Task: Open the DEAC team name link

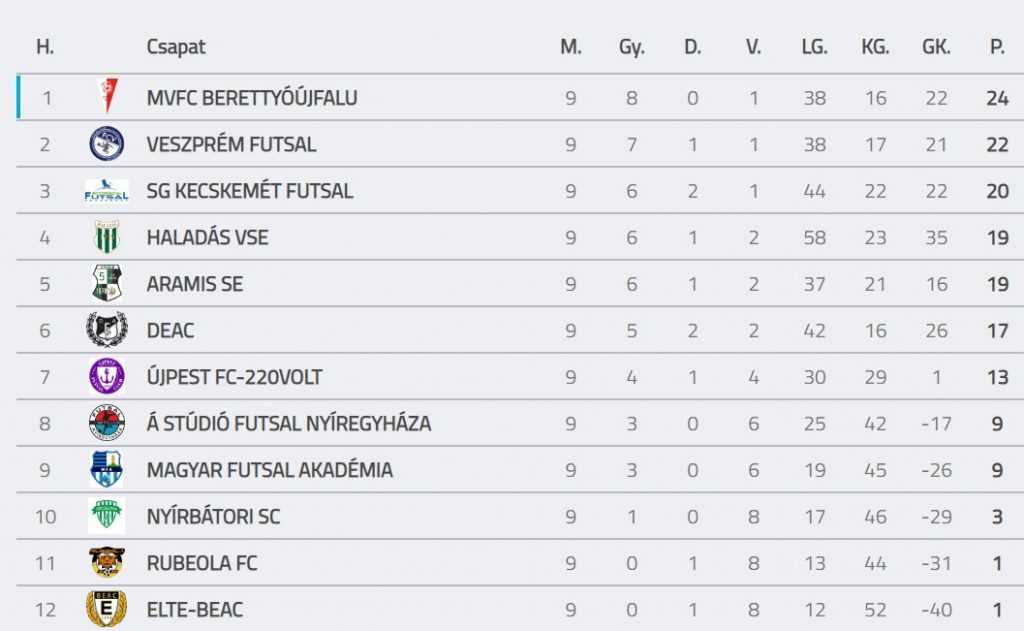Action: click(x=170, y=330)
